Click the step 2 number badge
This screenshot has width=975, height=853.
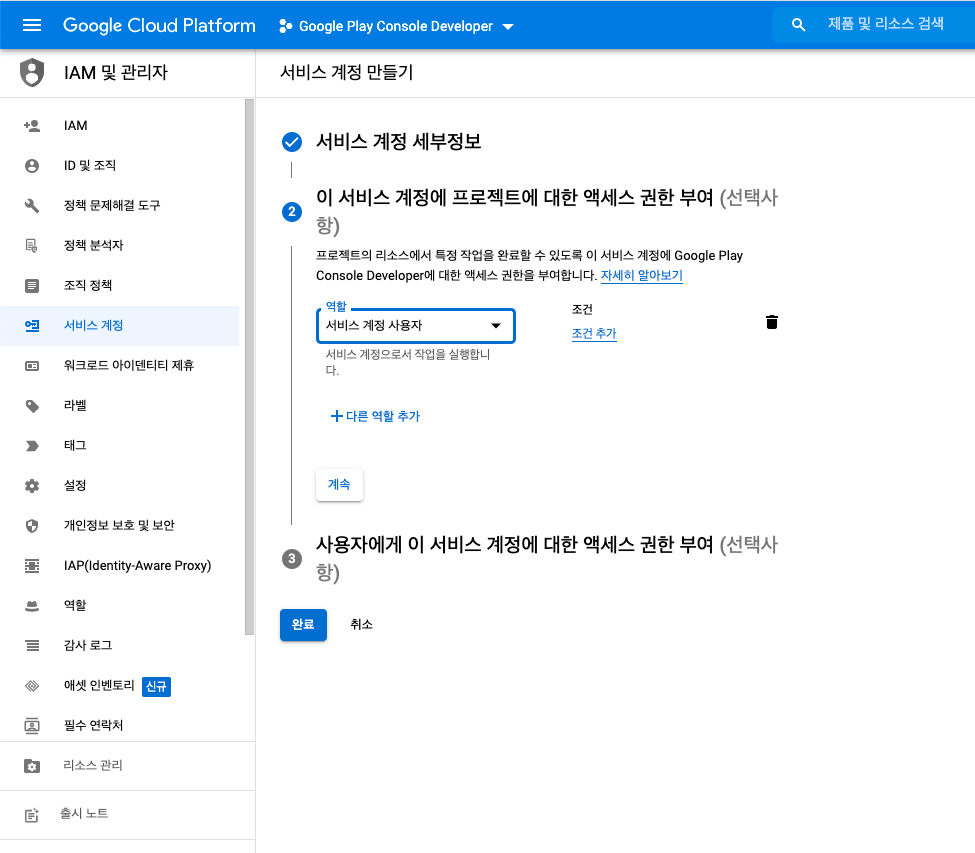point(292,211)
